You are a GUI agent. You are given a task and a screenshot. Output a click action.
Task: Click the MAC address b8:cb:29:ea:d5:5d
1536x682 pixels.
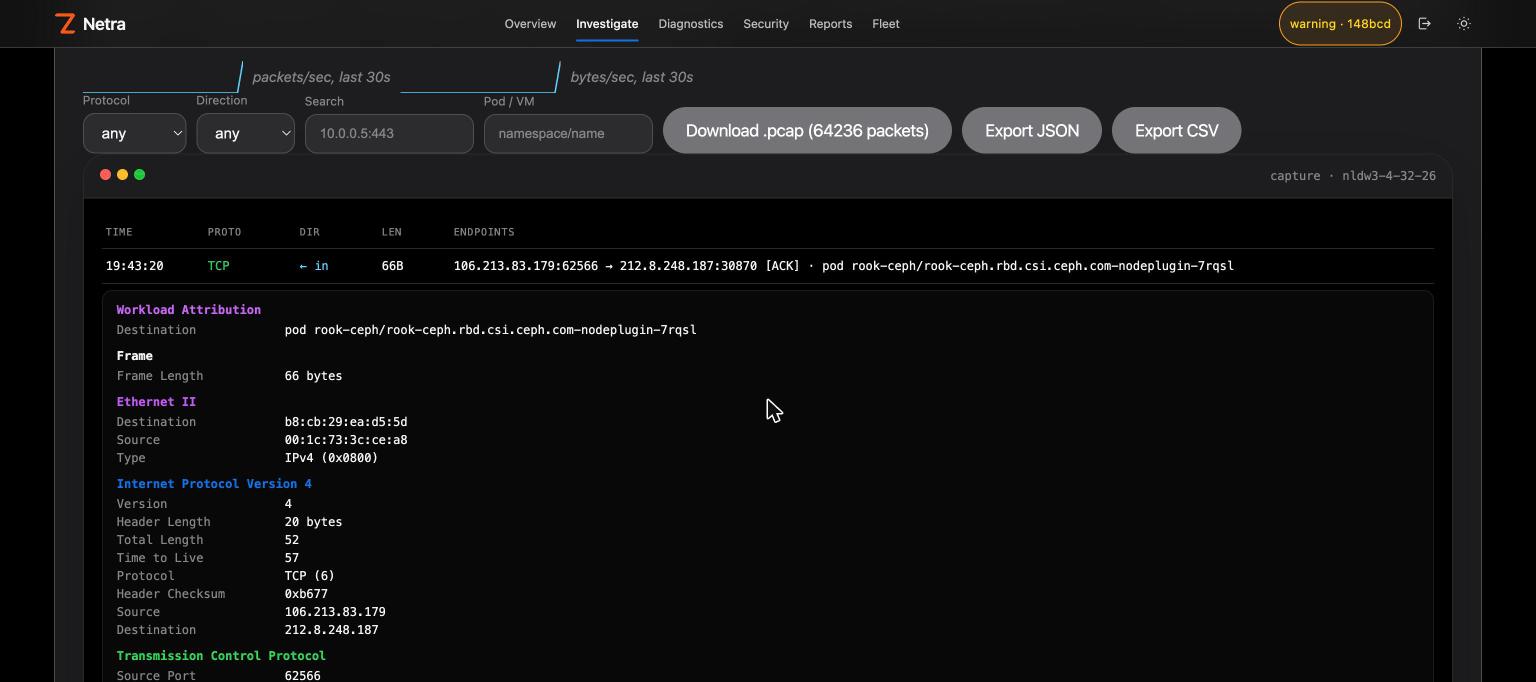(346, 422)
